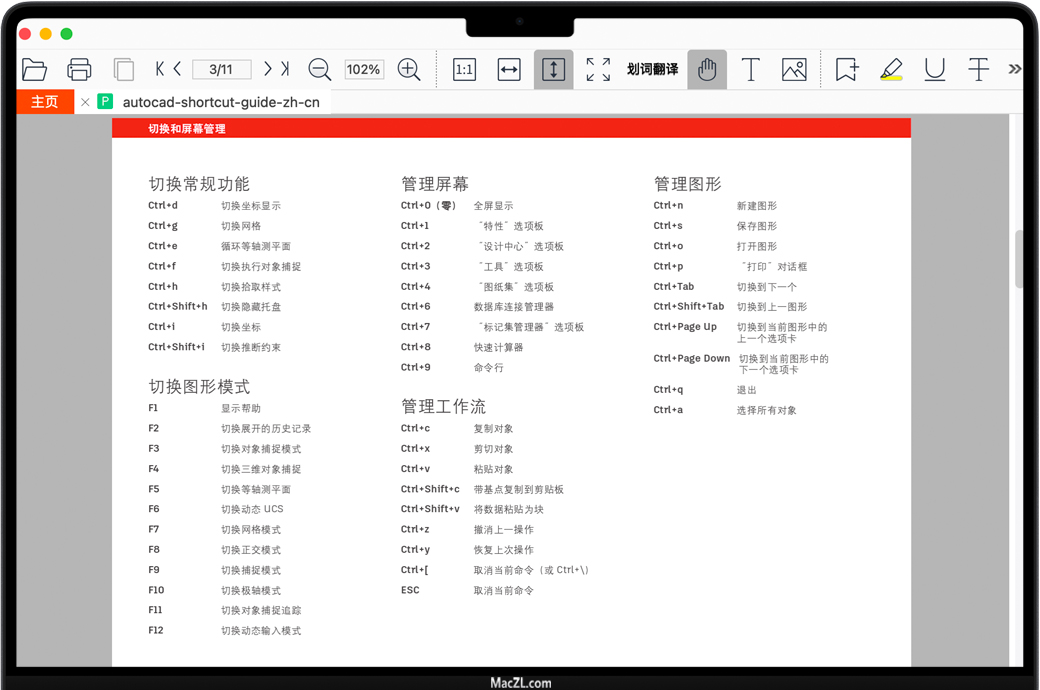Add a bookmark with the bookmark icon
Image resolution: width=1040 pixels, height=690 pixels.
(847, 69)
